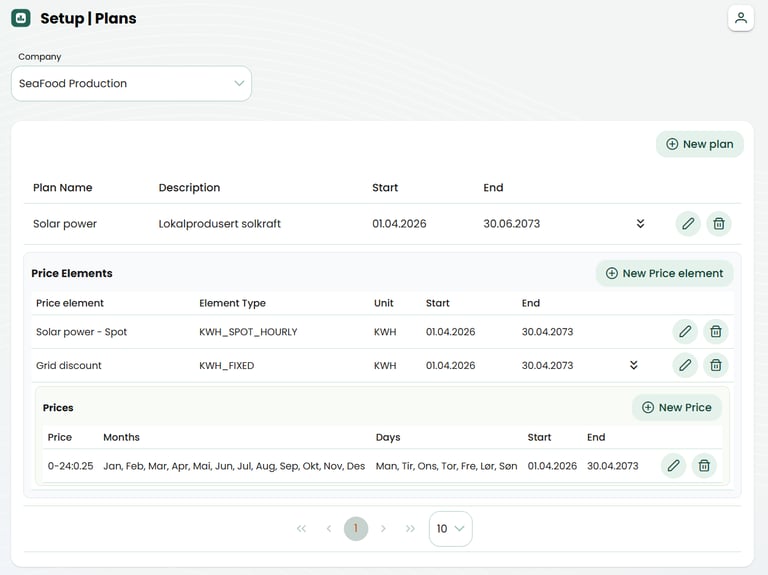Screen dimensions: 768x575
Task: Open the Company dropdown
Action: click(x=131, y=84)
